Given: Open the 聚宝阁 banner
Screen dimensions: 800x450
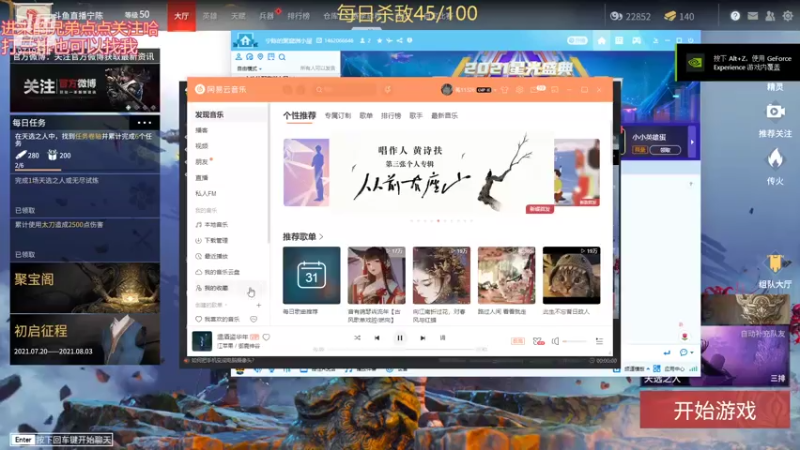Looking at the screenshot, I should click(x=85, y=288).
